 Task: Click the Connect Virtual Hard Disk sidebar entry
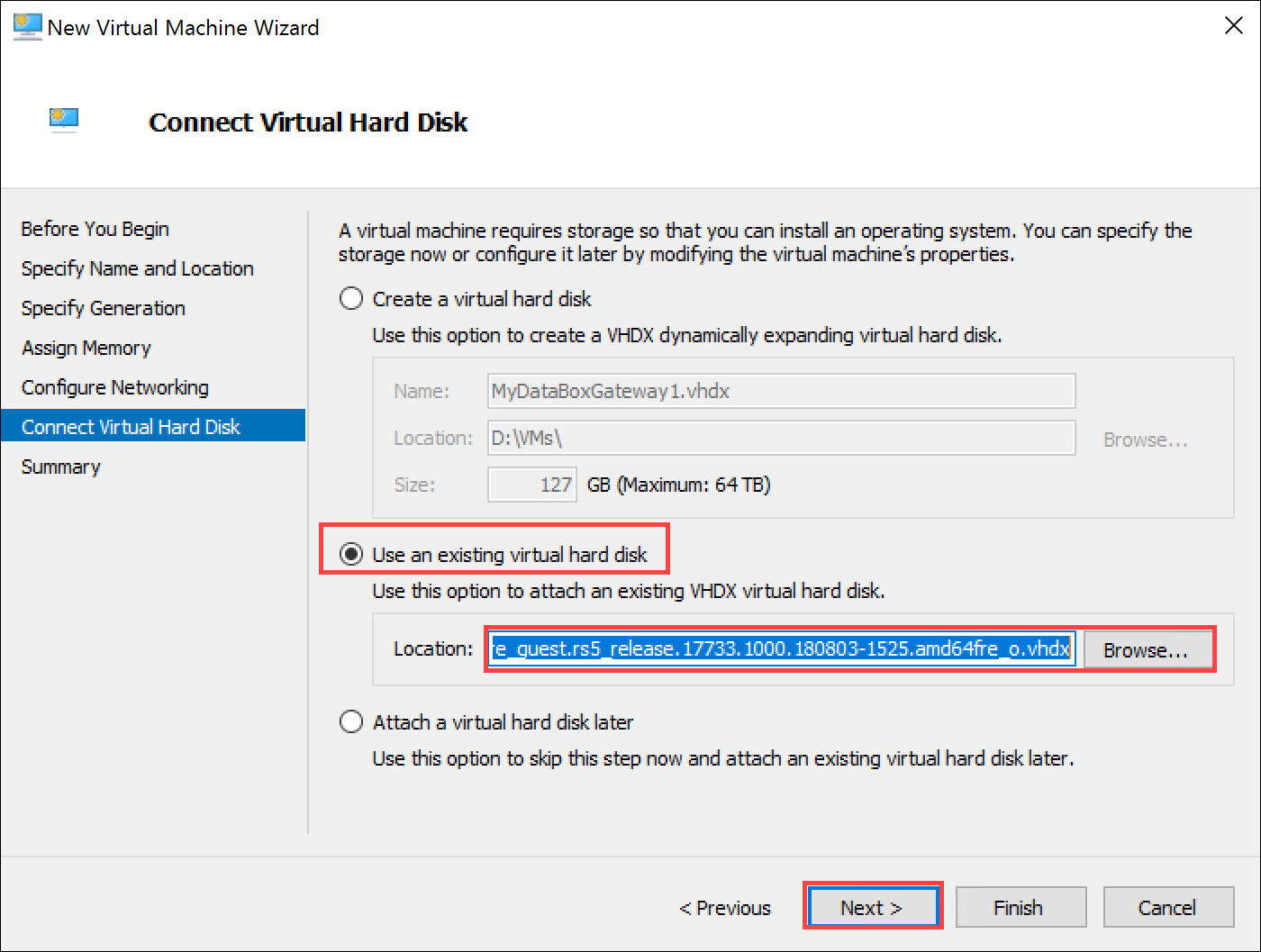[x=131, y=426]
